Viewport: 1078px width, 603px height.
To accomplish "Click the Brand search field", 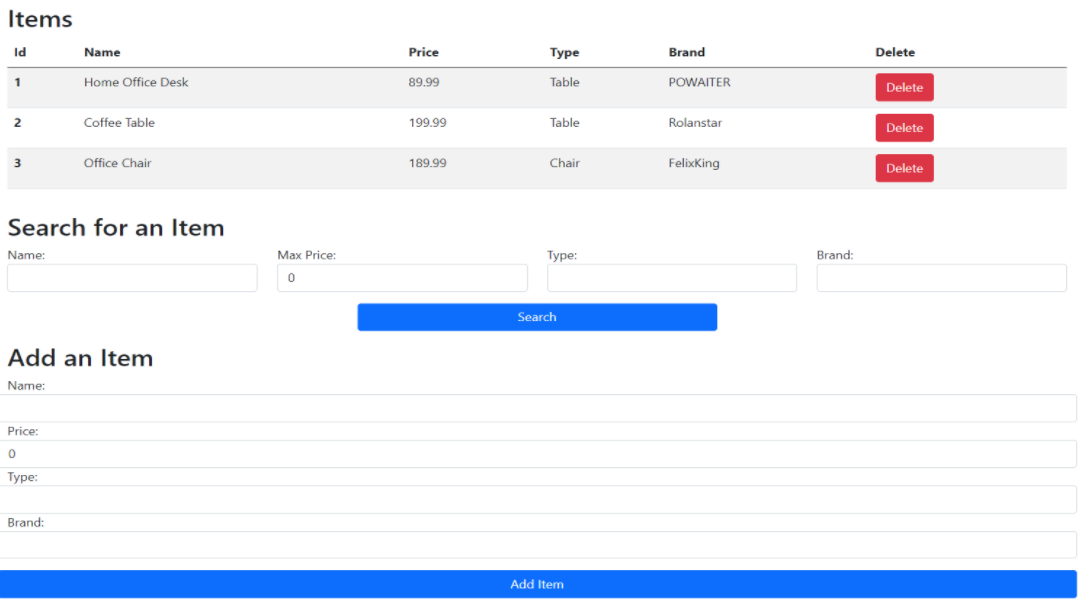I will point(941,277).
